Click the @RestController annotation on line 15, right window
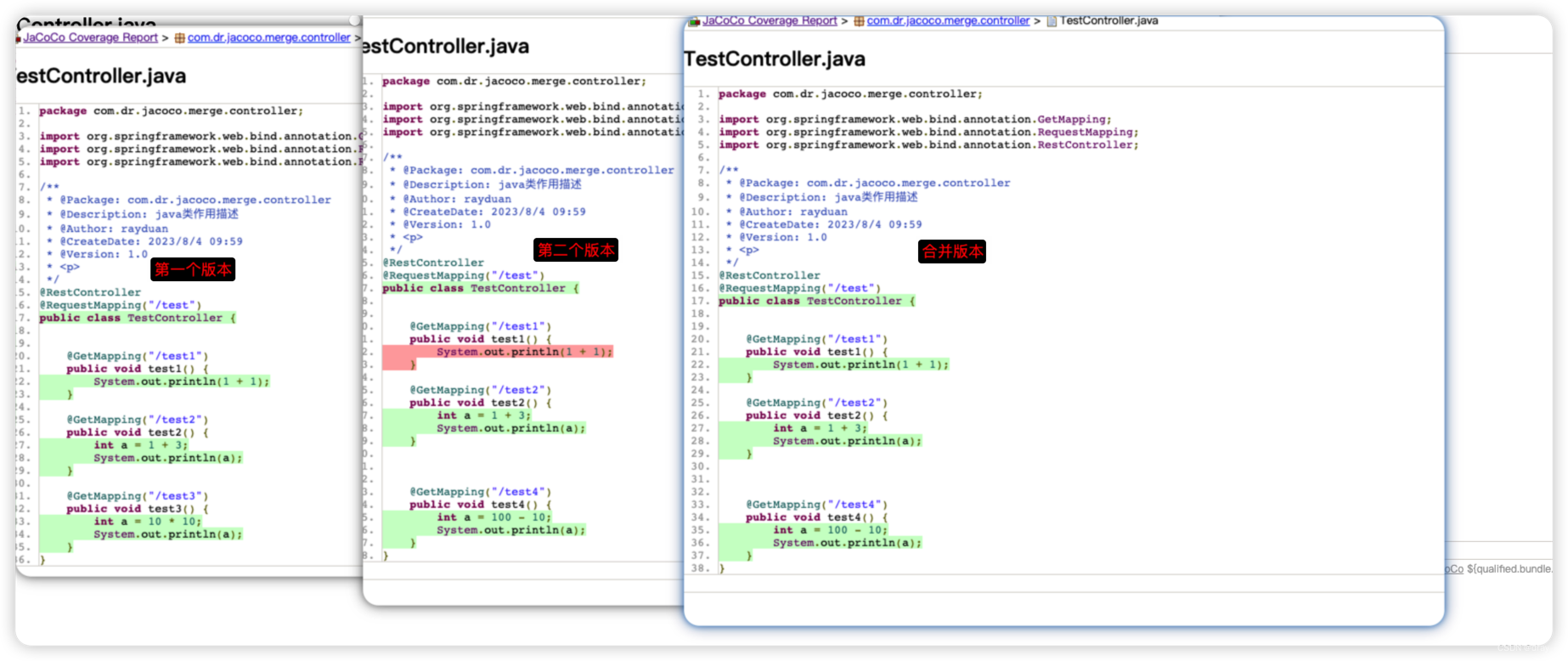This screenshot has width=1568, height=661. (770, 276)
